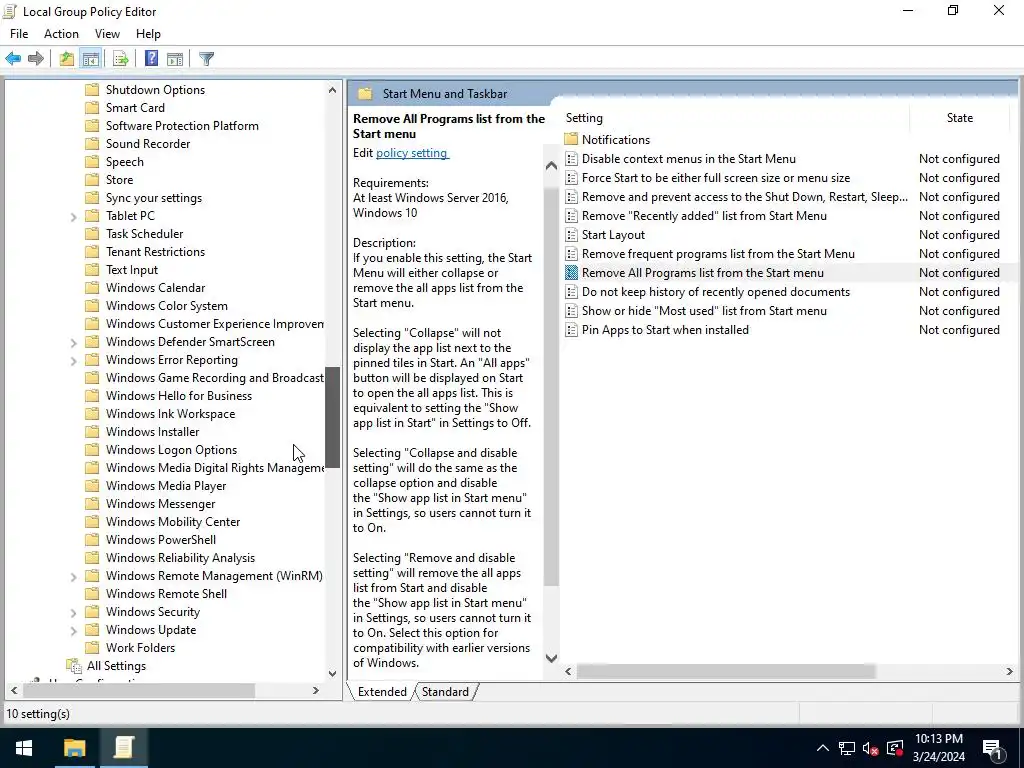This screenshot has width=1024, height=768.
Task: Switch to the Standard tab
Action: 445,692
